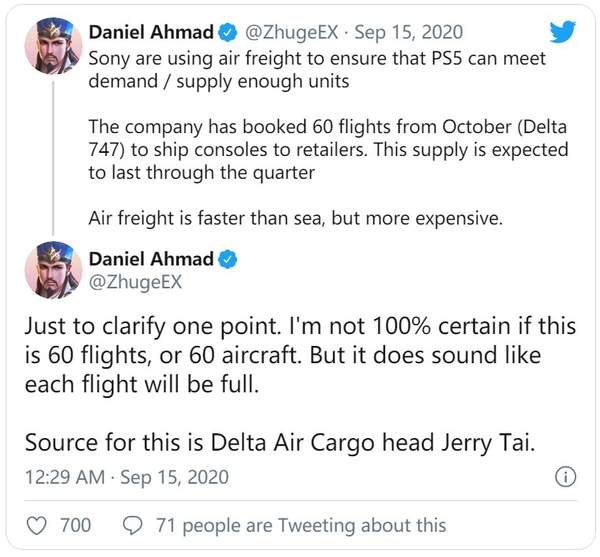
Task: Click the circled info icon
Action: coord(566,476)
